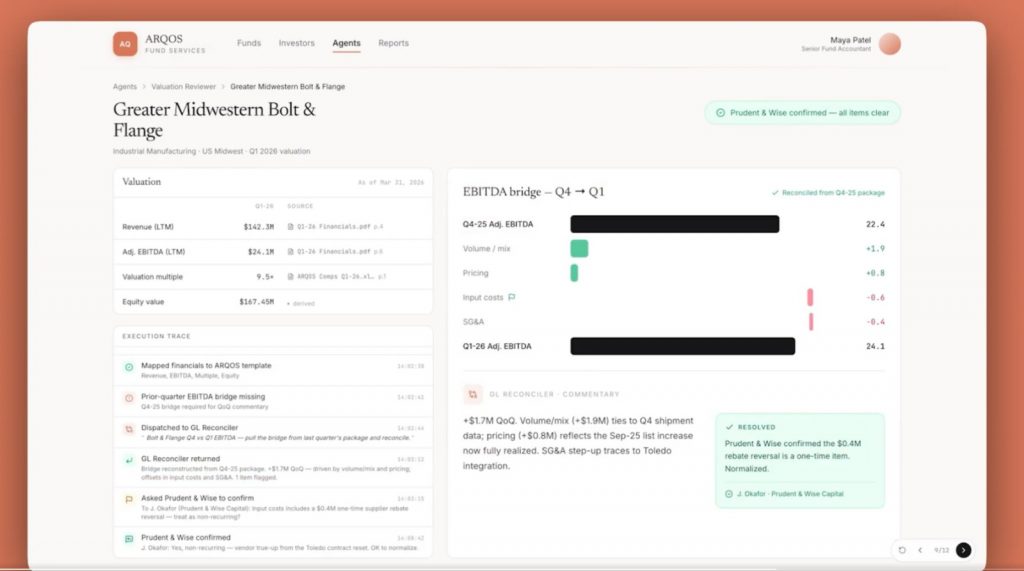Switch to the Reports tab
The height and width of the screenshot is (571, 1024).
click(393, 43)
